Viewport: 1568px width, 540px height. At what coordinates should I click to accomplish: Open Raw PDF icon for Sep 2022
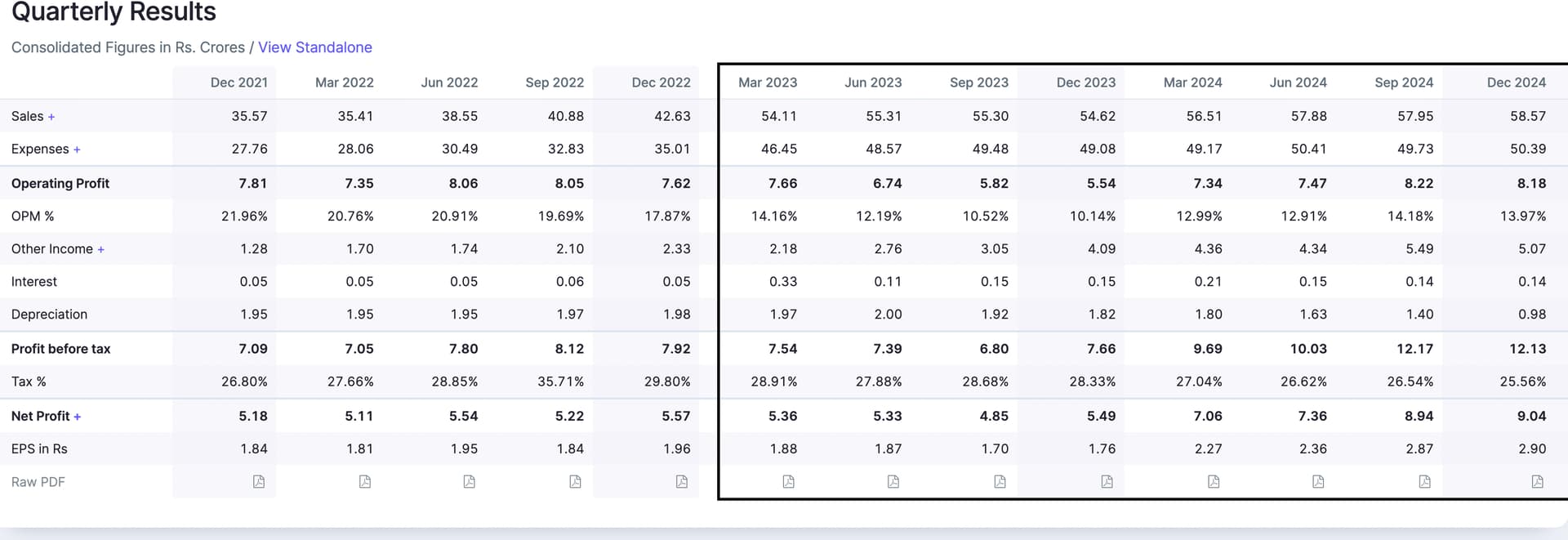(576, 481)
